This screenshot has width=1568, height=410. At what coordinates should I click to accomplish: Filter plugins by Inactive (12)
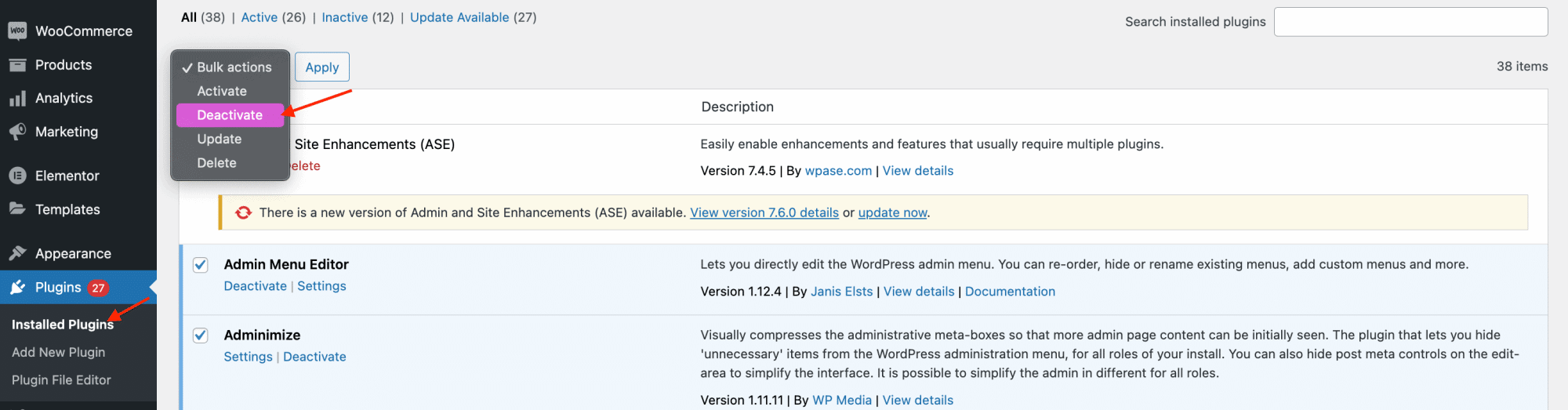click(358, 17)
